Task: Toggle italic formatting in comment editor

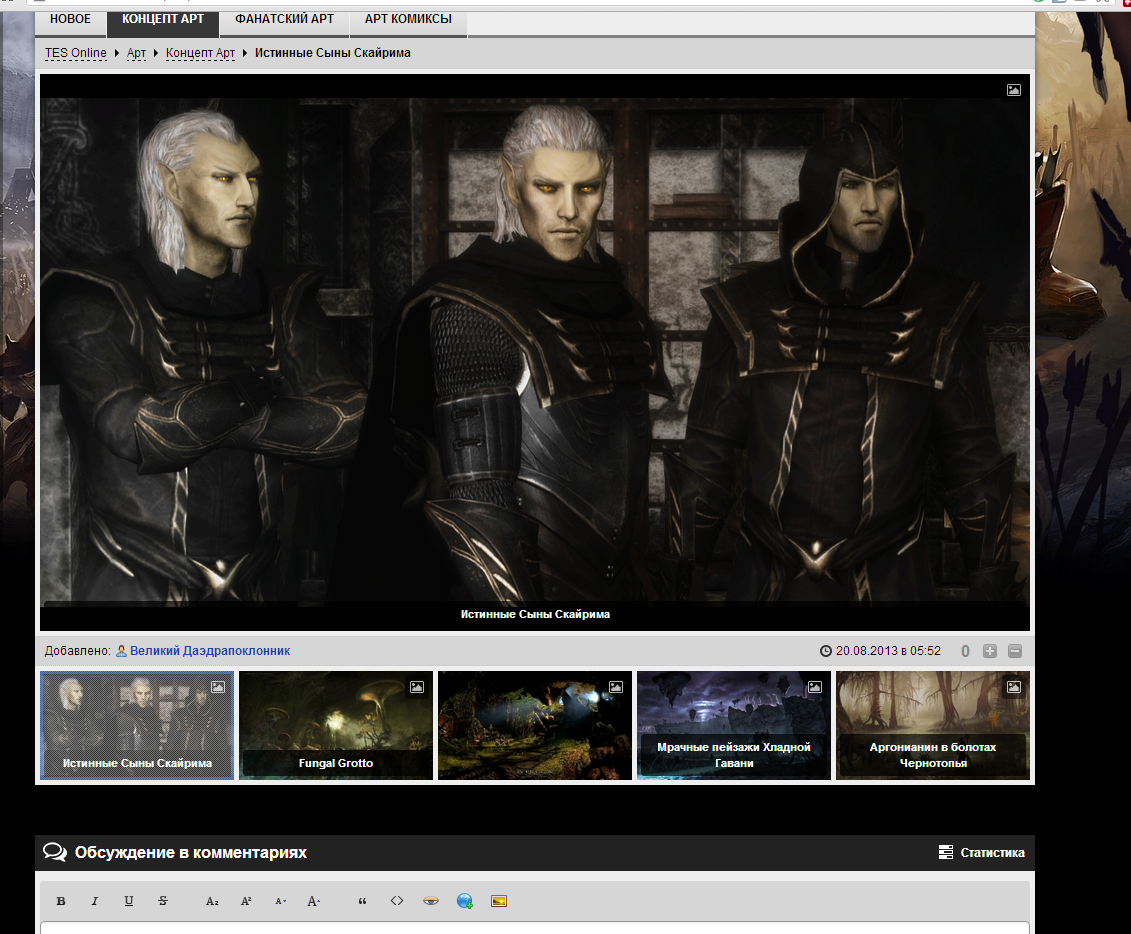Action: (x=94, y=901)
